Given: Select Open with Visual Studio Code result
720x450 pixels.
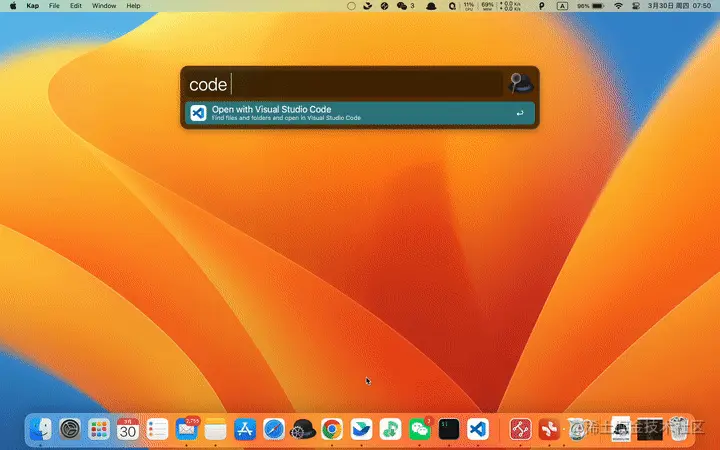Looking at the screenshot, I should pyautogui.click(x=360, y=113).
